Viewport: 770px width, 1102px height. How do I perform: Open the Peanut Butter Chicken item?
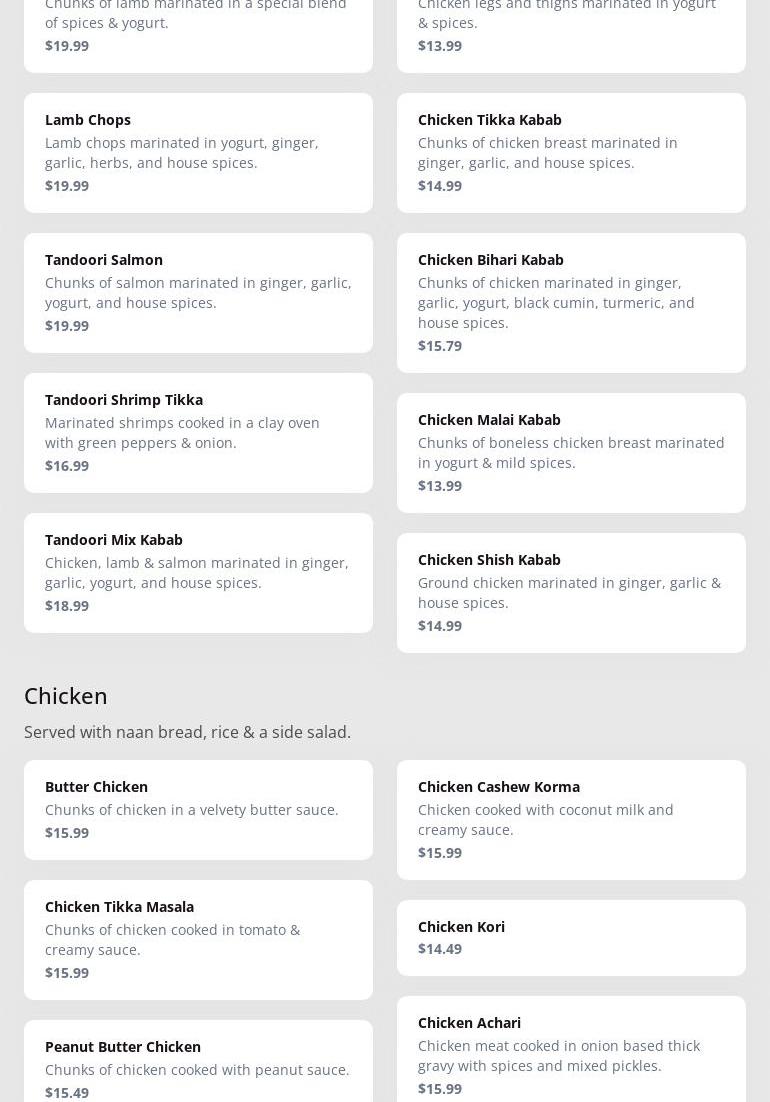point(198,1066)
